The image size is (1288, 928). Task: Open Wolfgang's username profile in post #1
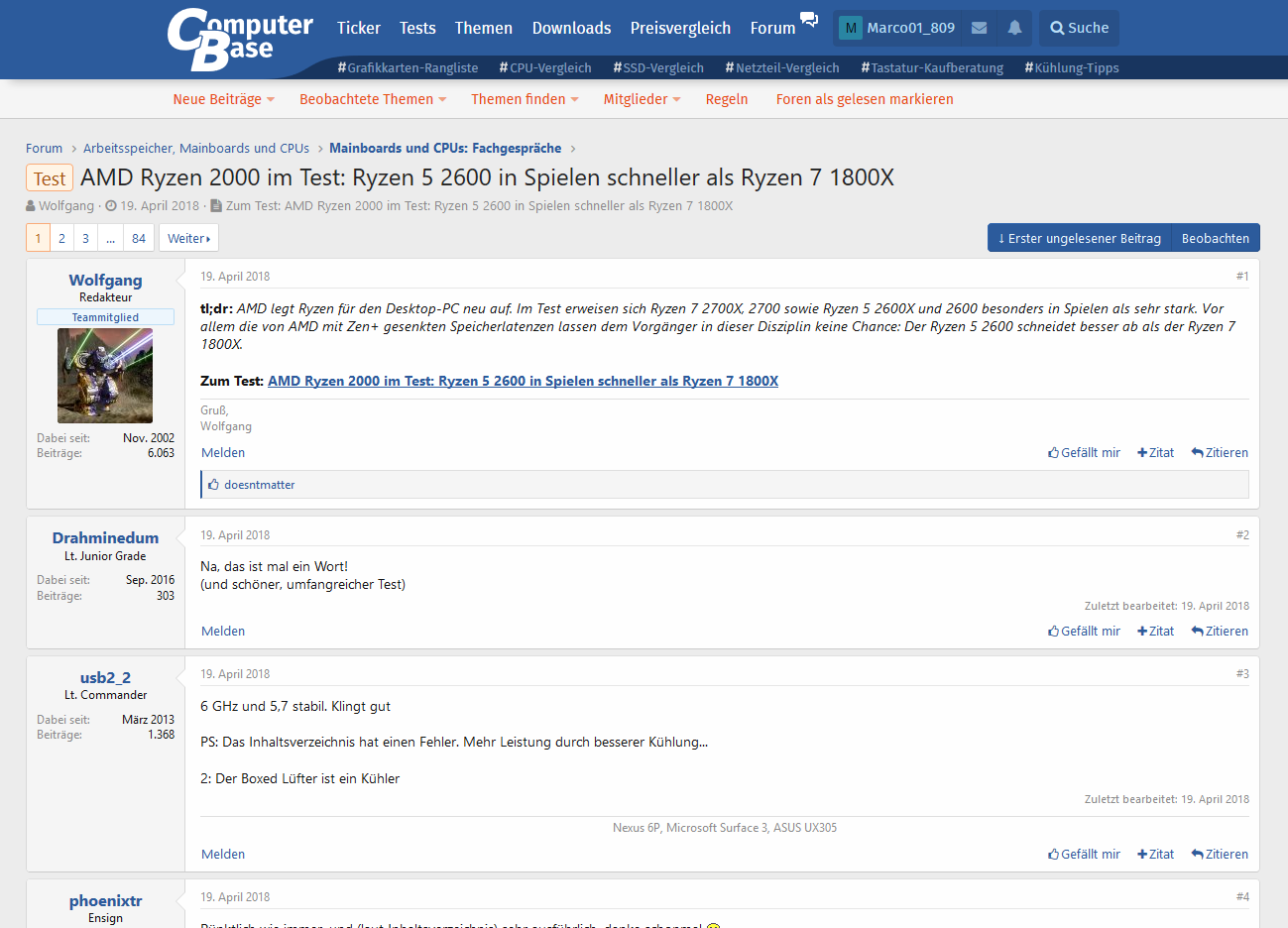coord(105,281)
